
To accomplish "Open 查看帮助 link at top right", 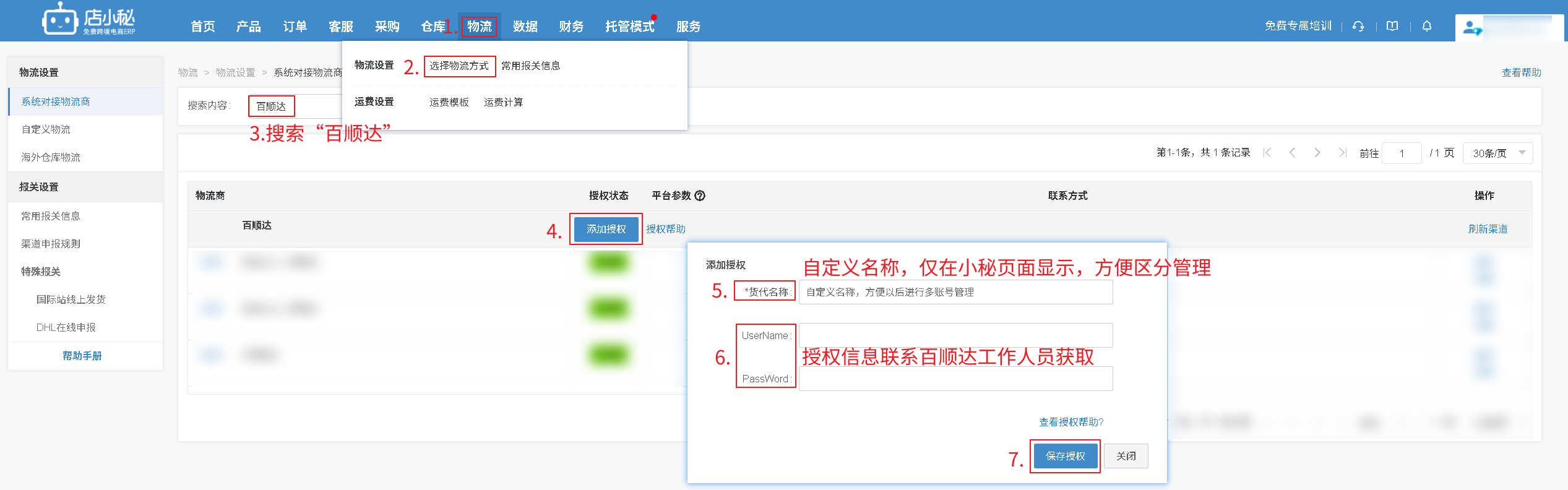I will point(1522,72).
